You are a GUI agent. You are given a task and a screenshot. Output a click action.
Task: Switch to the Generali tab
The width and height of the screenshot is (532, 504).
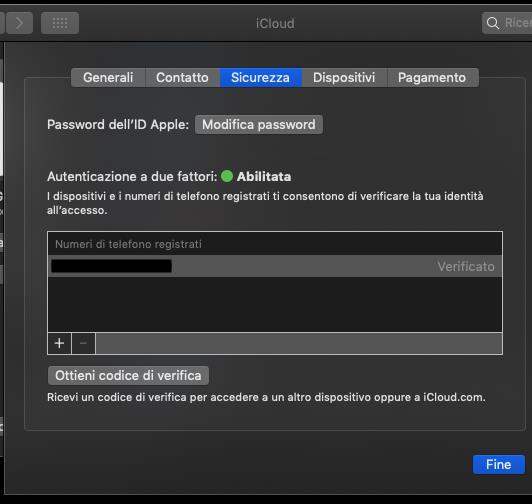click(108, 77)
